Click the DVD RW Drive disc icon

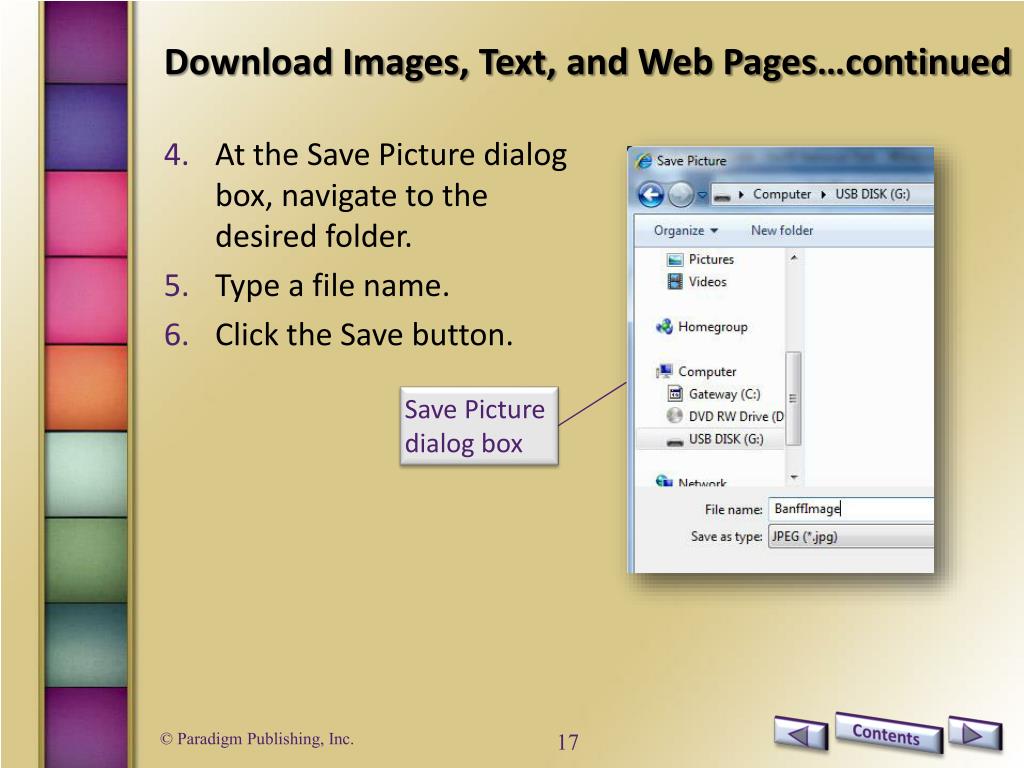coord(675,416)
